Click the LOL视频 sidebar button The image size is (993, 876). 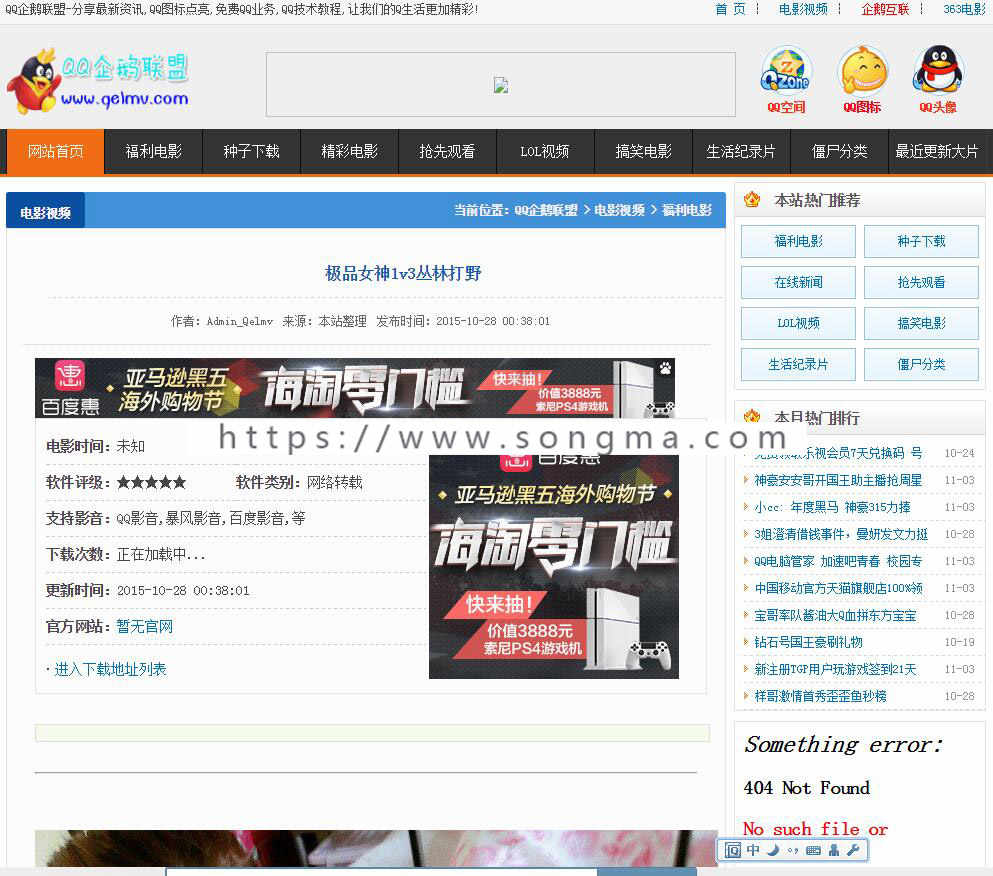pos(798,323)
